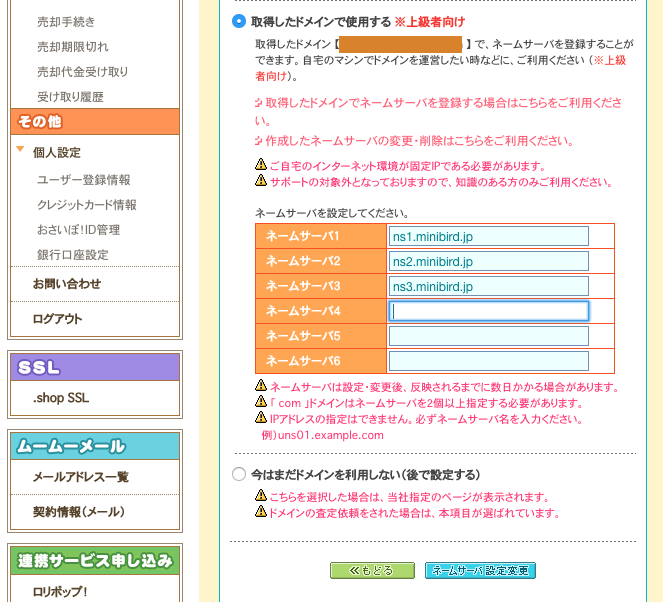
Task: Open 売却代金受け取り in sidebar
Action: pos(82,72)
